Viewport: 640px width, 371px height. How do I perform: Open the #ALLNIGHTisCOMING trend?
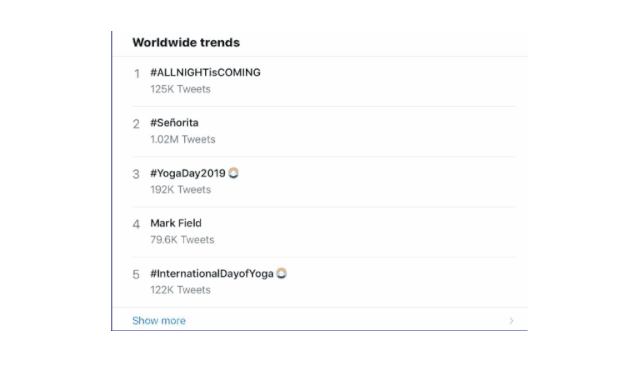pos(205,73)
